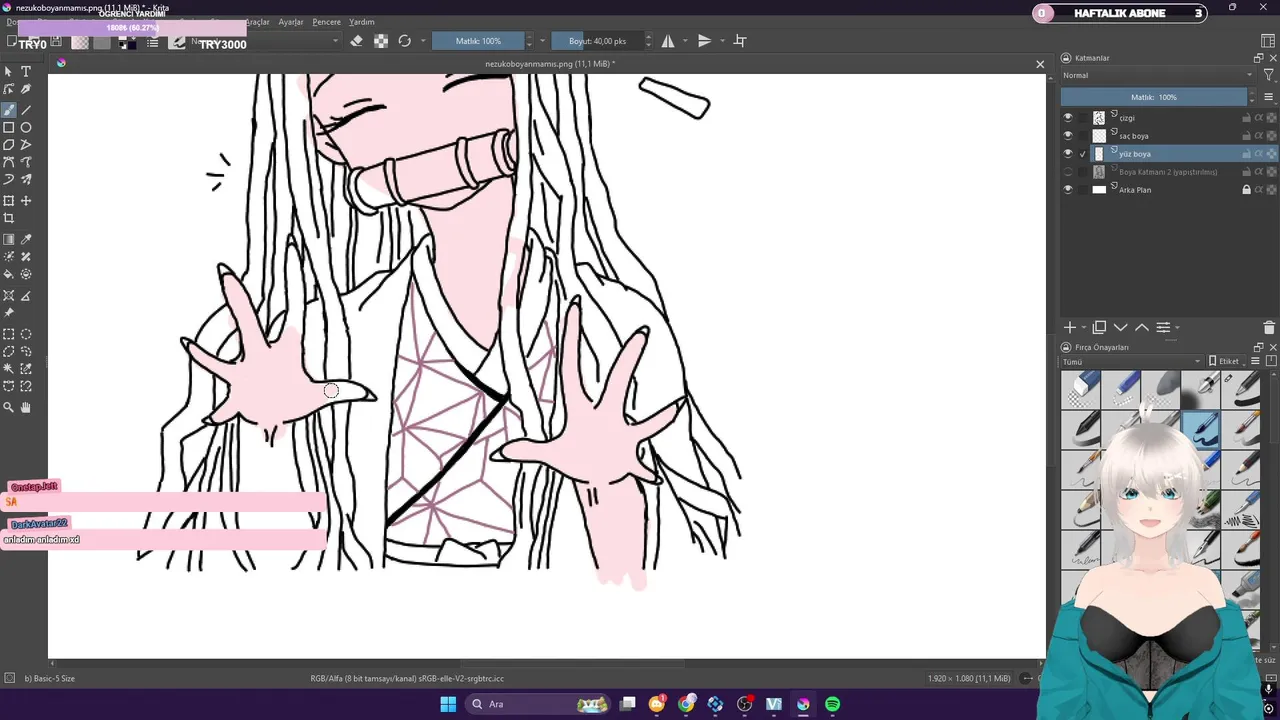This screenshot has height=720, width=1280.
Task: Close the nezukoboyanmamis.png document tab
Action: click(1040, 64)
